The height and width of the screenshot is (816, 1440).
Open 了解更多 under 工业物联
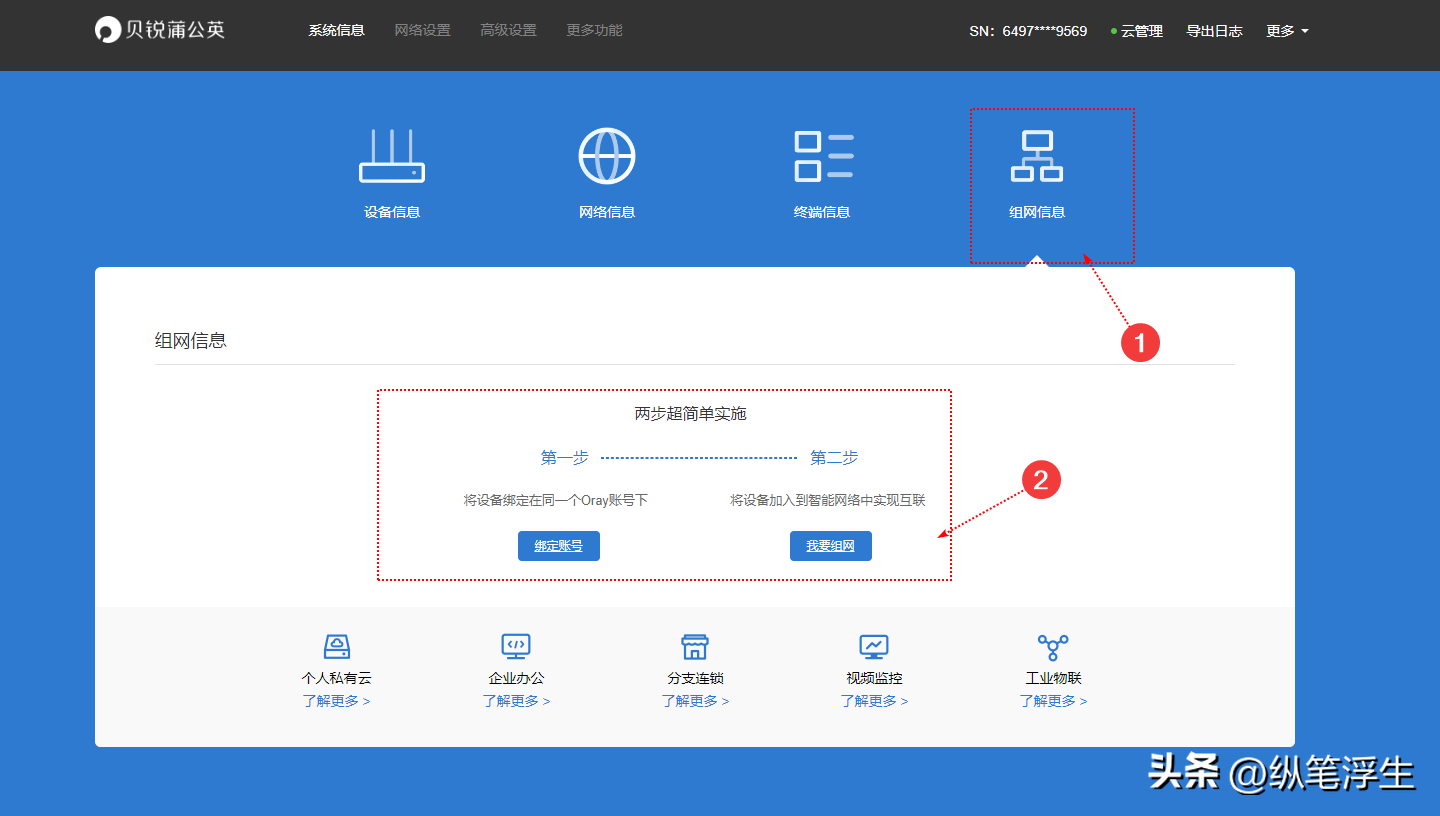click(x=1053, y=701)
